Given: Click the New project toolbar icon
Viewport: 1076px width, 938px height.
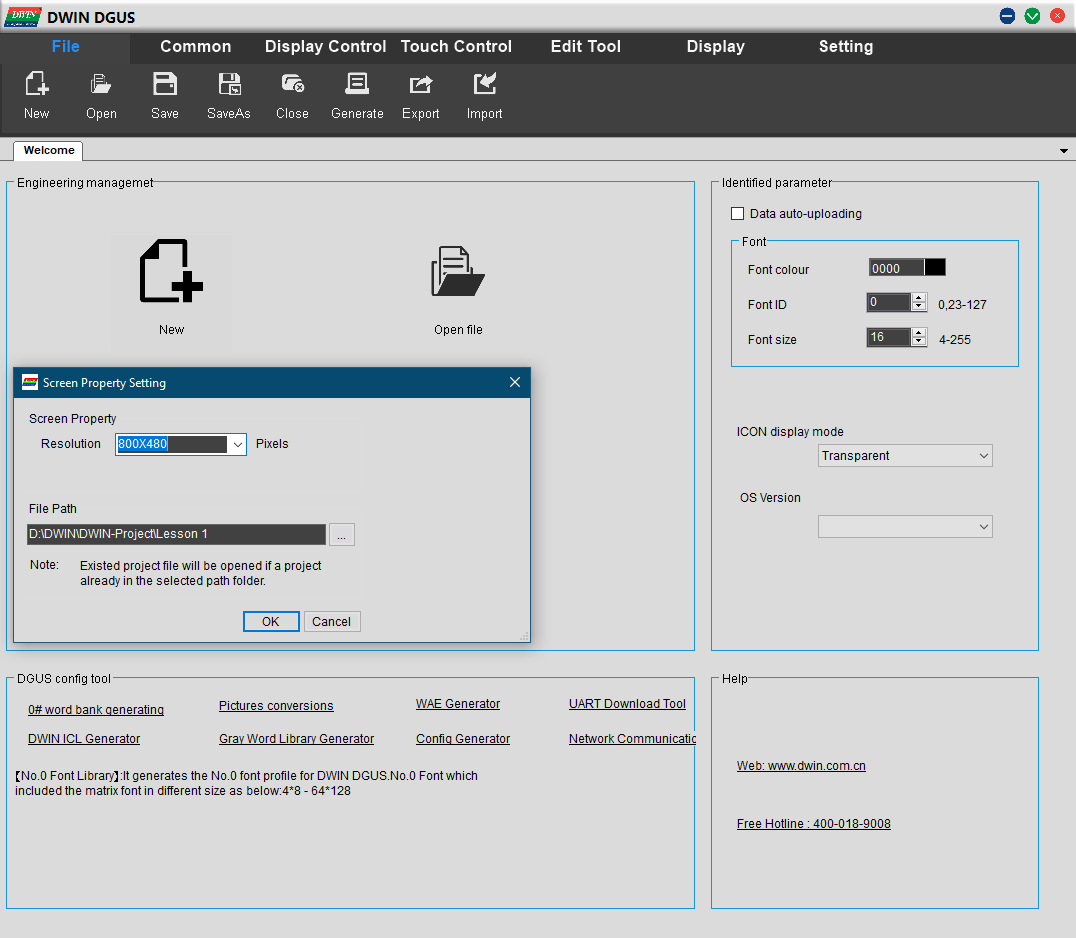Looking at the screenshot, I should pyautogui.click(x=36, y=84).
